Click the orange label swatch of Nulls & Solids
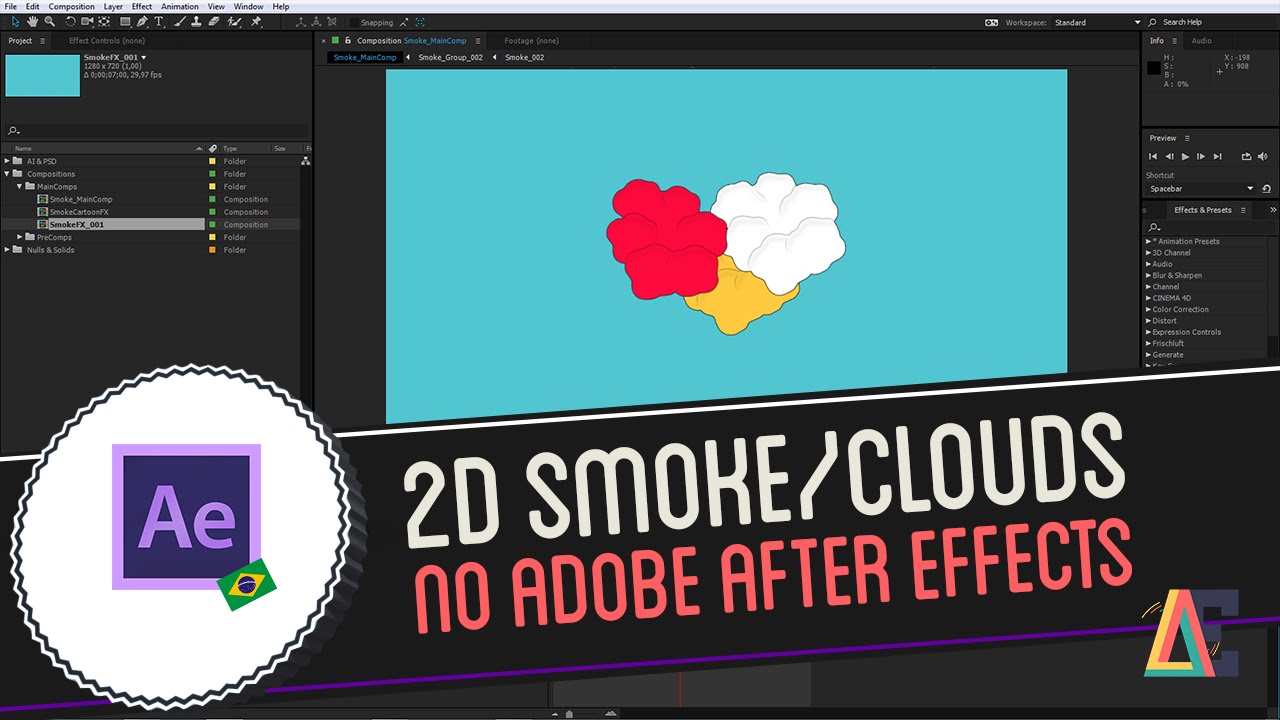This screenshot has height=720, width=1280. (212, 250)
